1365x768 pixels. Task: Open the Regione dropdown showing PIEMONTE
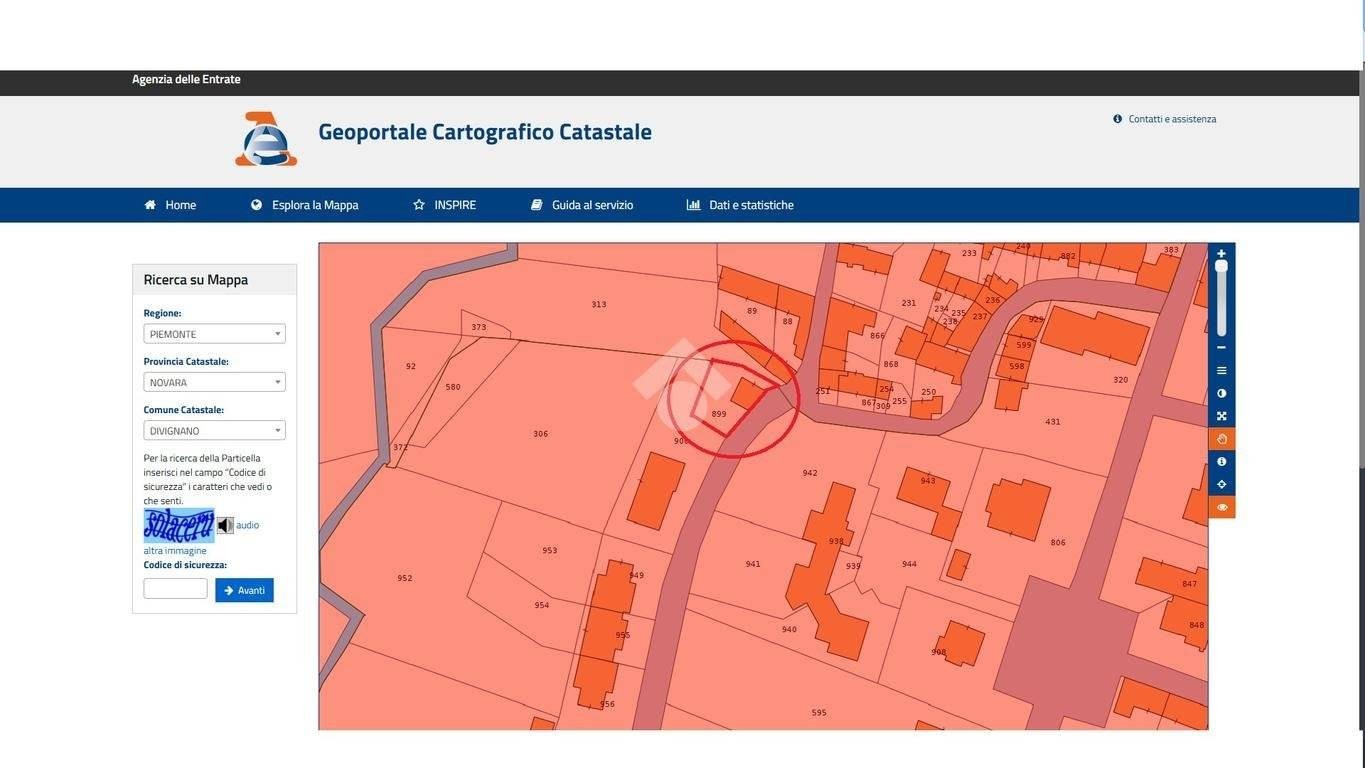coord(214,334)
